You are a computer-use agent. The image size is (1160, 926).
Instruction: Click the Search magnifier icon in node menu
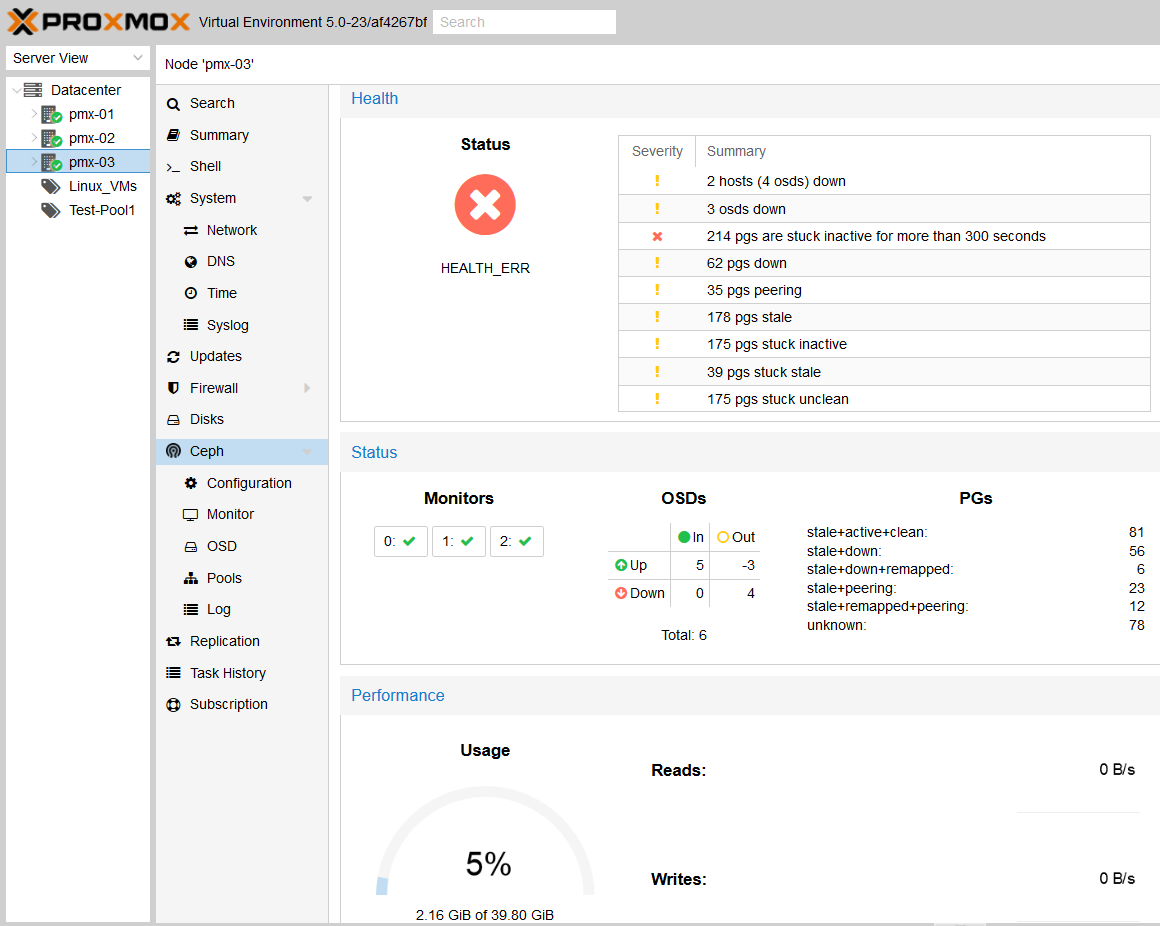pos(173,104)
